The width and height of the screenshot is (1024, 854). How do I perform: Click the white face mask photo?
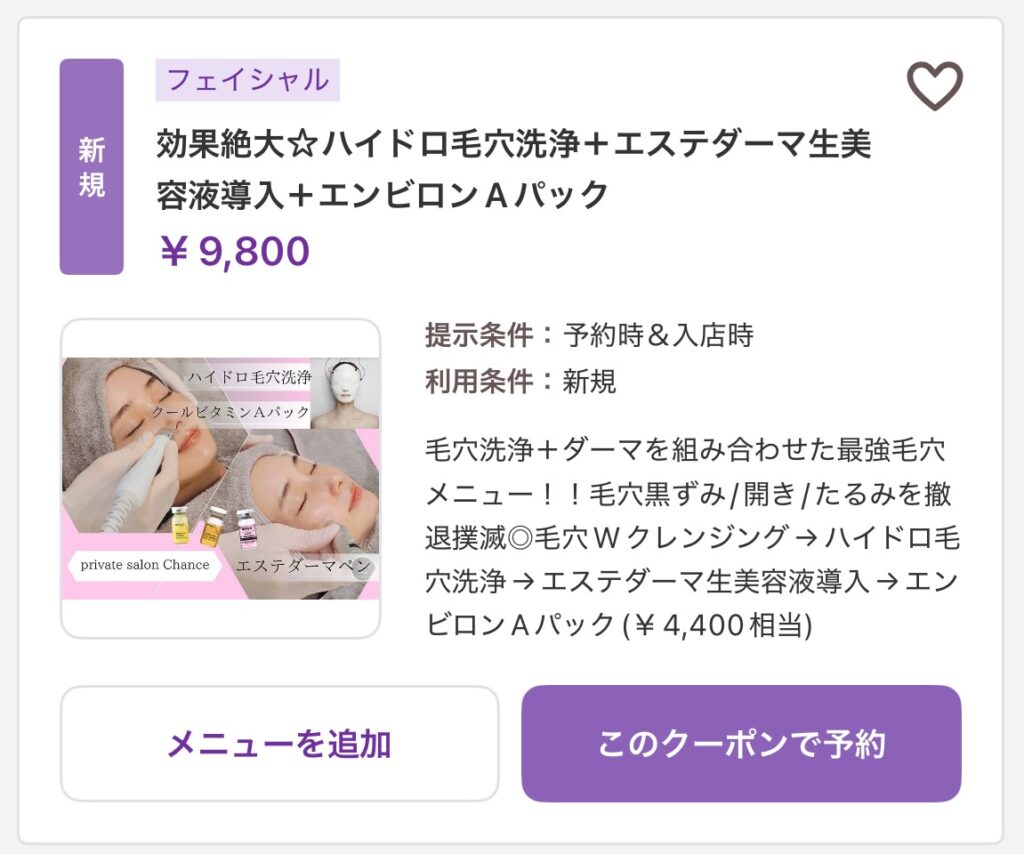tap(343, 392)
